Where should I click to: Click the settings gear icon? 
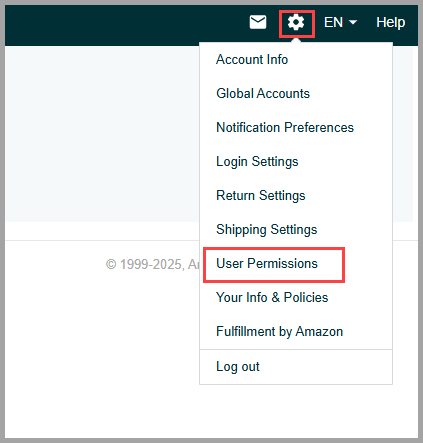tap(296, 23)
